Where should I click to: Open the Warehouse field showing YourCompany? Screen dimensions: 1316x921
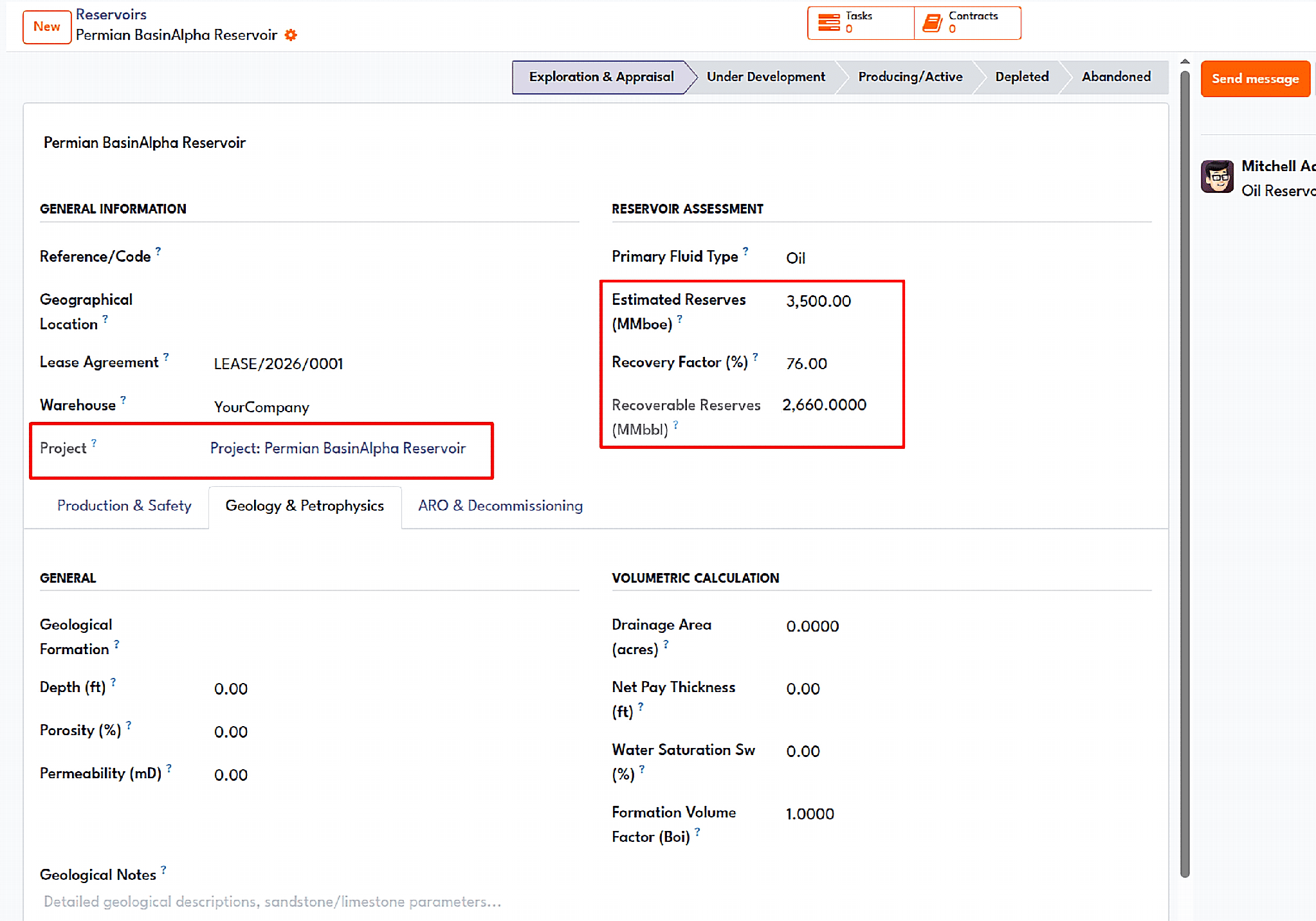396,406
